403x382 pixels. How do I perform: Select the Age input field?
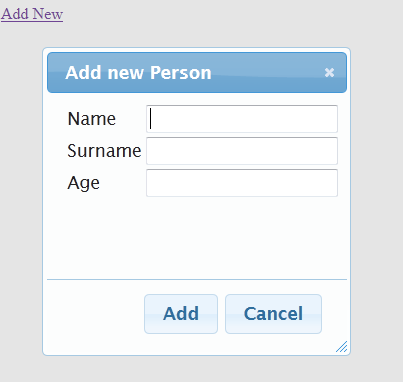click(x=242, y=183)
